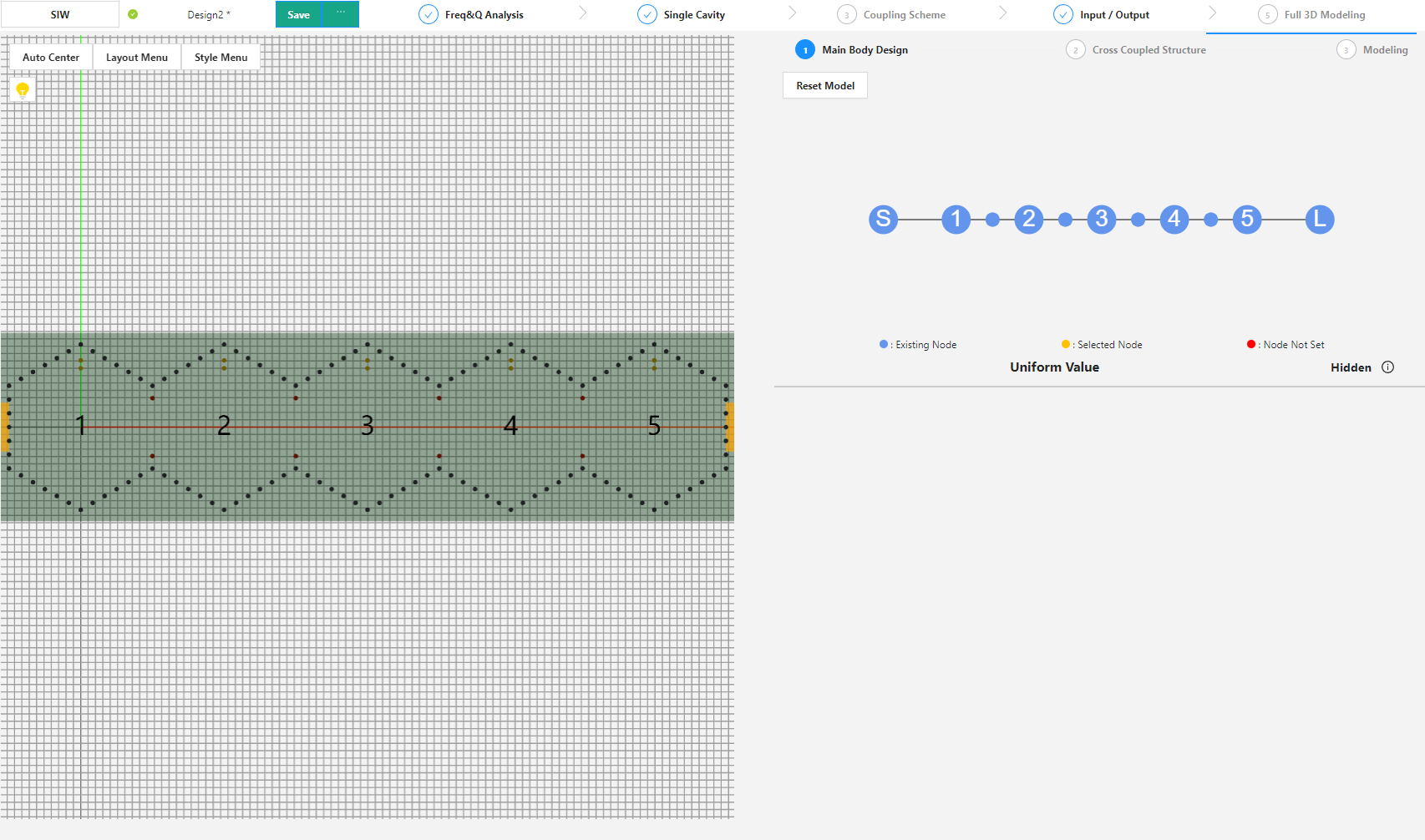Click cavity 1 label in layout

click(x=80, y=426)
